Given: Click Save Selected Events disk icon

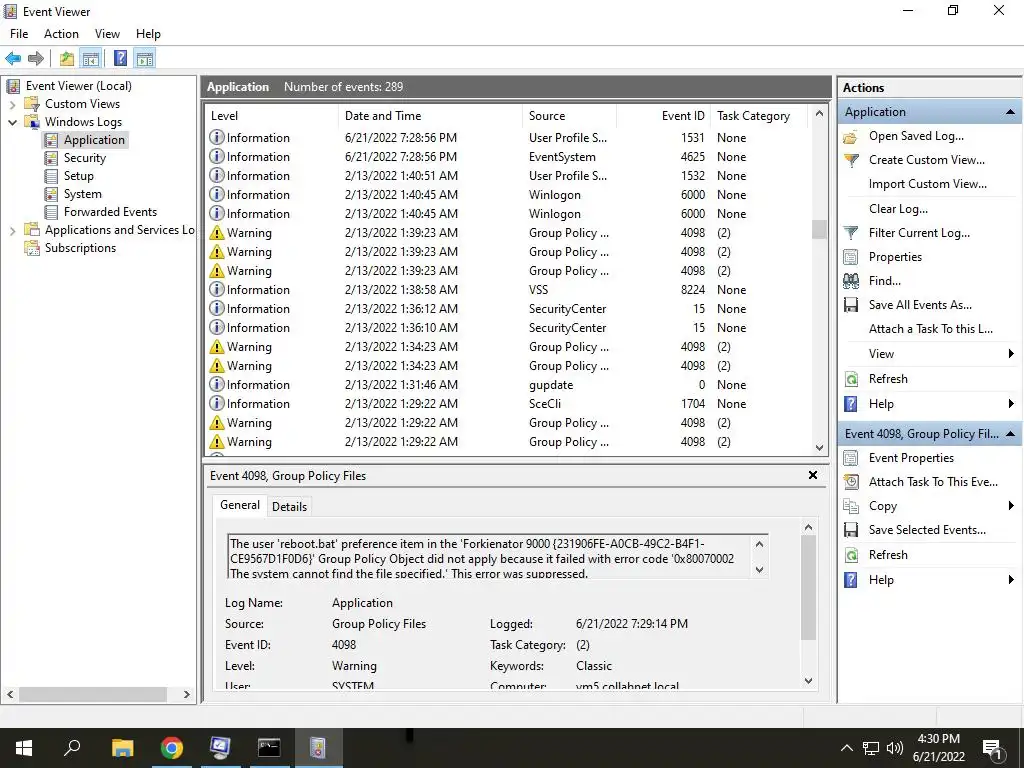Looking at the screenshot, I should point(851,530).
